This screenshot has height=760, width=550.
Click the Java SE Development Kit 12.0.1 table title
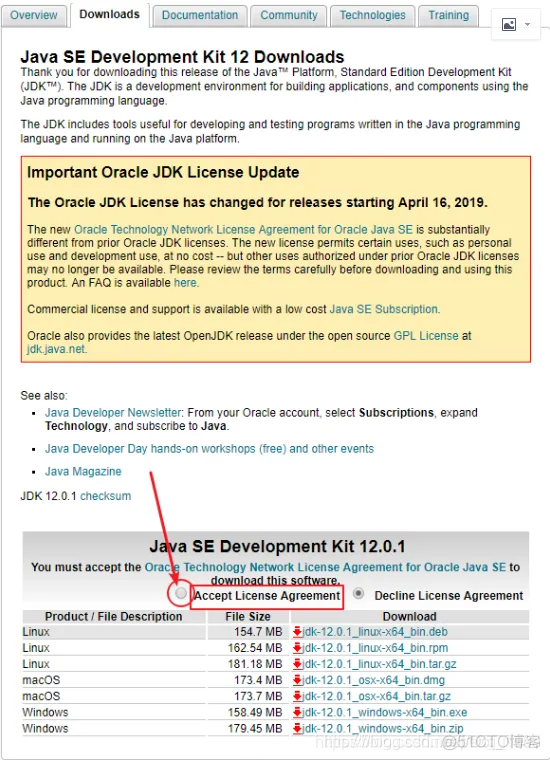tap(277, 547)
